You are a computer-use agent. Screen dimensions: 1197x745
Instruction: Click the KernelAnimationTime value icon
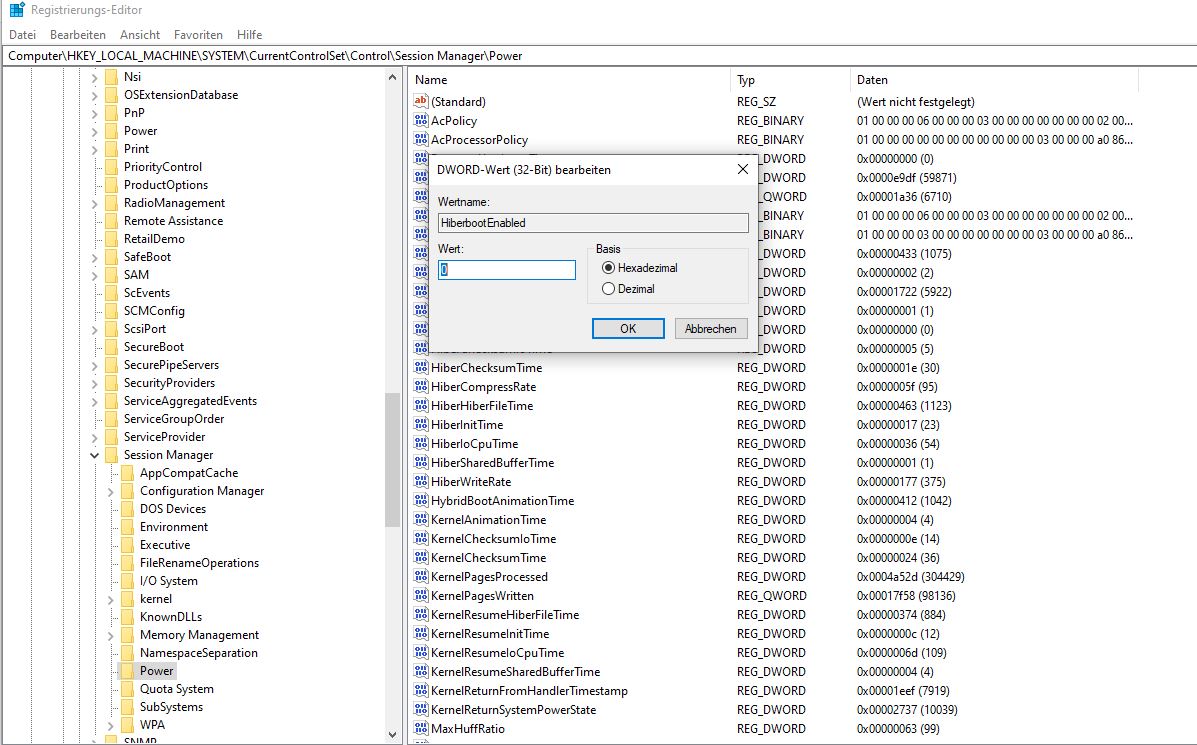[x=421, y=519]
